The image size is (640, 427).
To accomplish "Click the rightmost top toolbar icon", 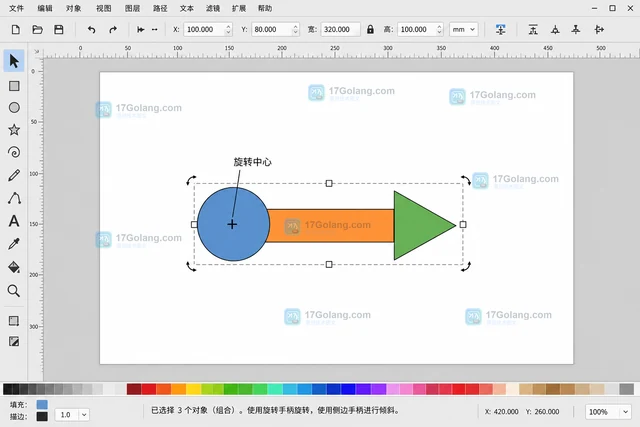I will [x=599, y=29].
